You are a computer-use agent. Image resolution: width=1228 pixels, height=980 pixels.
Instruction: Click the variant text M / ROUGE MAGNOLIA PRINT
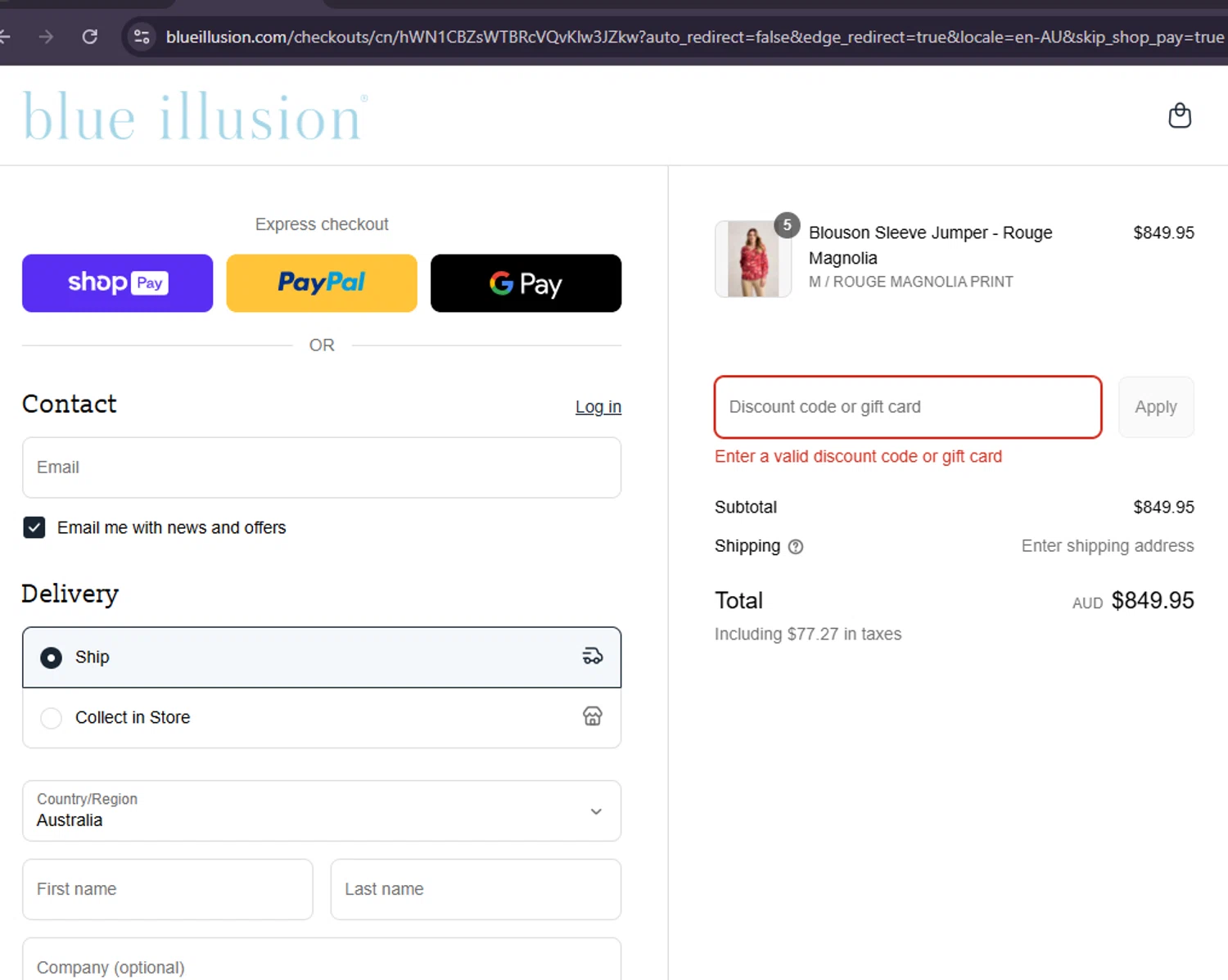(911, 282)
